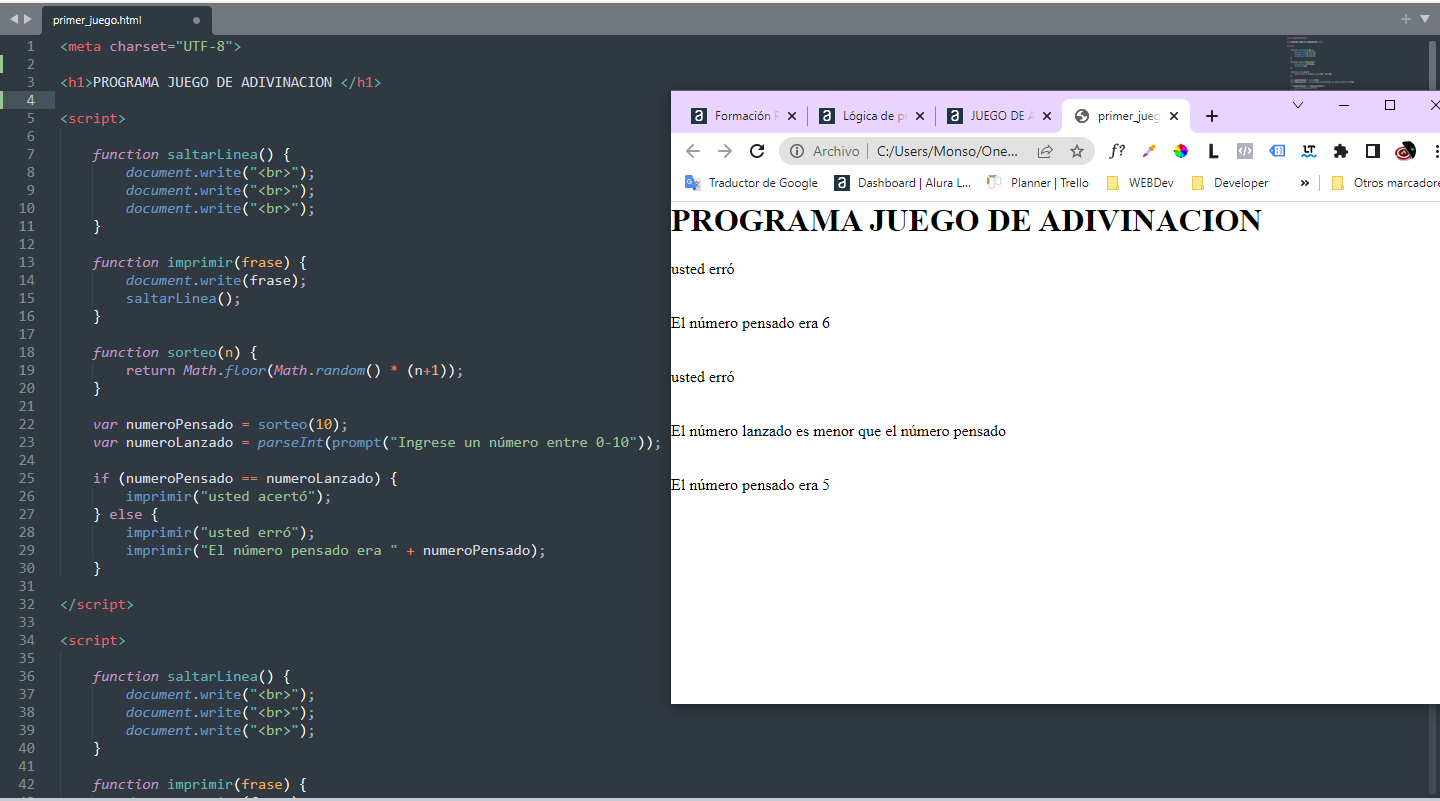Open the color picker eyedropper extension
1440x801 pixels.
tap(1149, 151)
